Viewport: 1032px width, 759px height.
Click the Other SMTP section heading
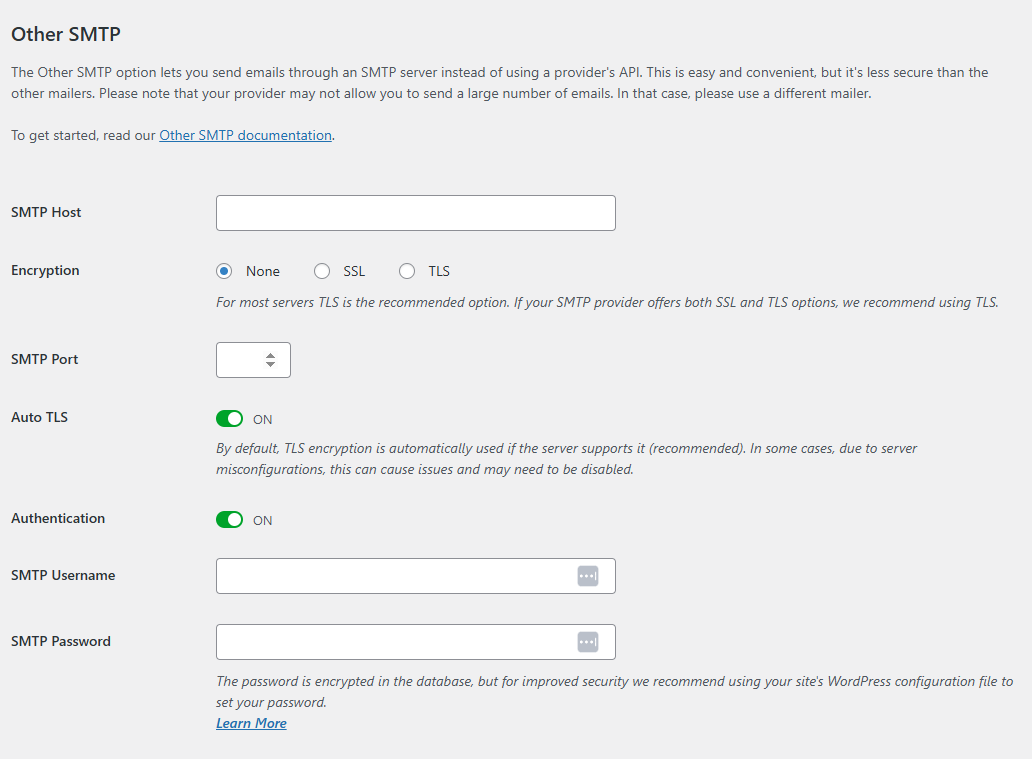pyautogui.click(x=65, y=34)
